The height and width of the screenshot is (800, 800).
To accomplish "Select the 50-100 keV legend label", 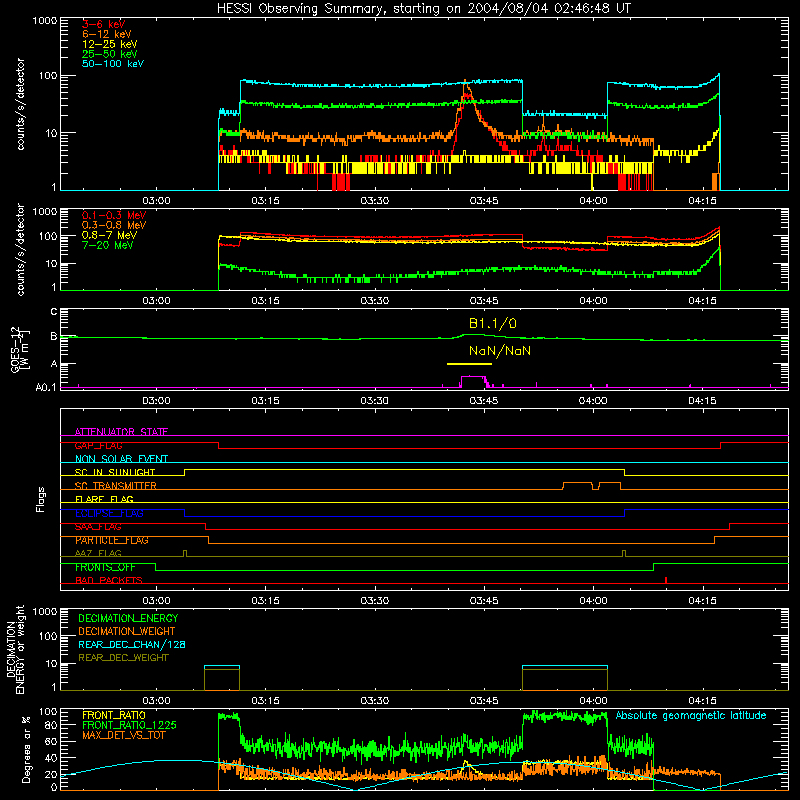I will click(112, 64).
